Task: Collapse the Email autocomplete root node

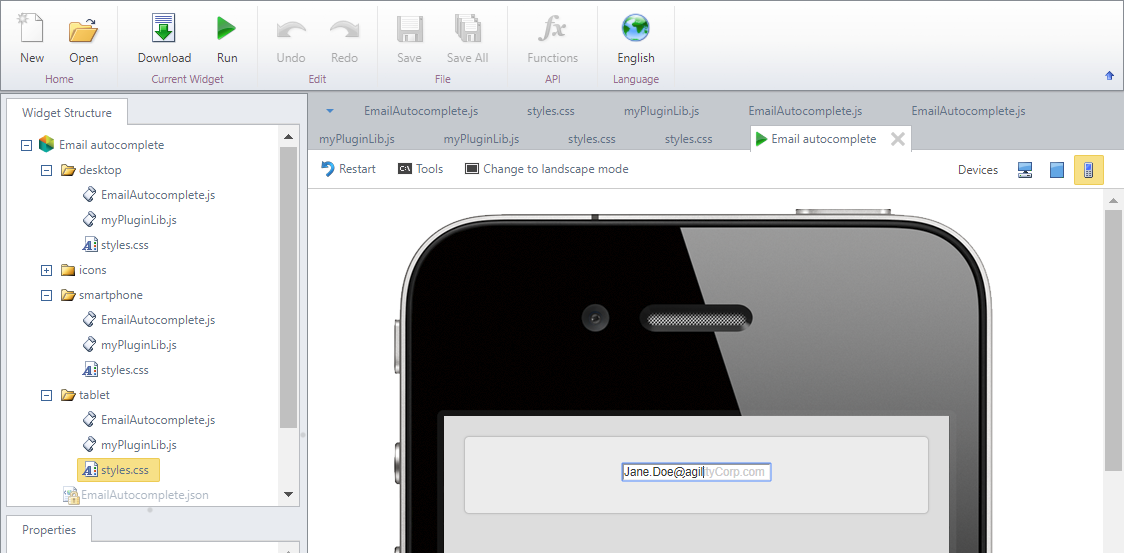Action: 27,145
